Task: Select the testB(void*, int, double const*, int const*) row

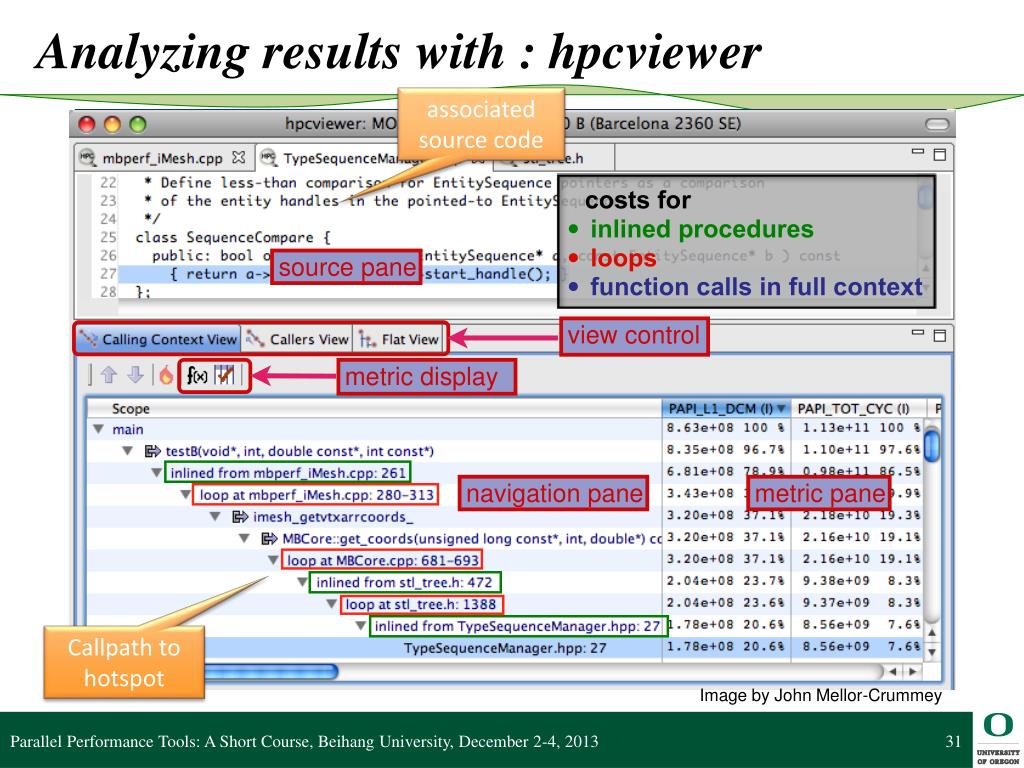Action: coord(374,451)
